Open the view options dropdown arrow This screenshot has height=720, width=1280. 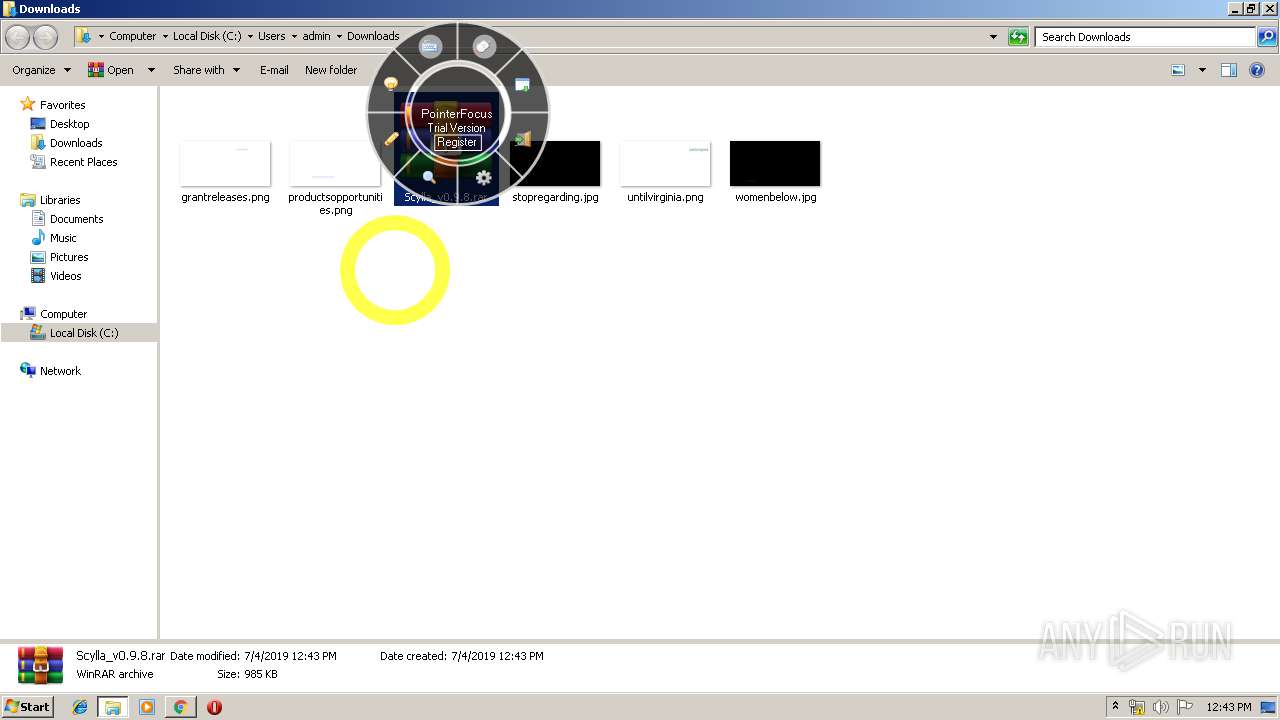point(1202,70)
